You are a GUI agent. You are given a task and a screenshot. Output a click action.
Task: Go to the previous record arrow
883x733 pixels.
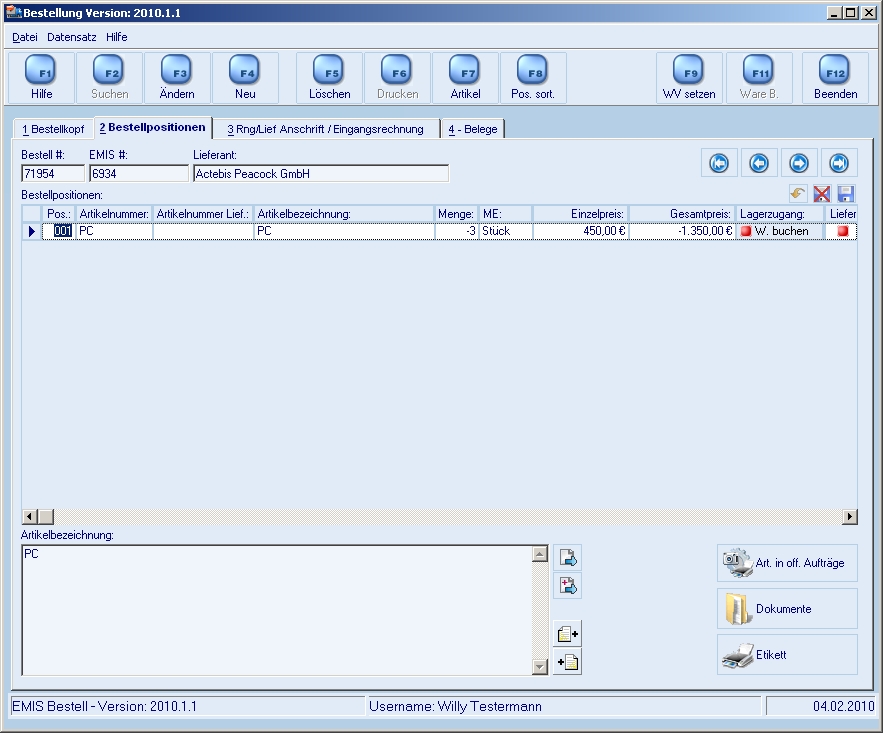(759, 163)
